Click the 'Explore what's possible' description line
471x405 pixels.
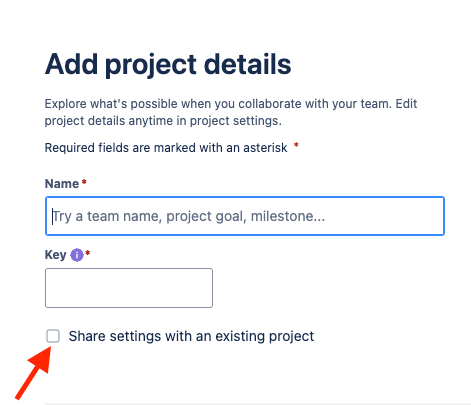coord(231,104)
